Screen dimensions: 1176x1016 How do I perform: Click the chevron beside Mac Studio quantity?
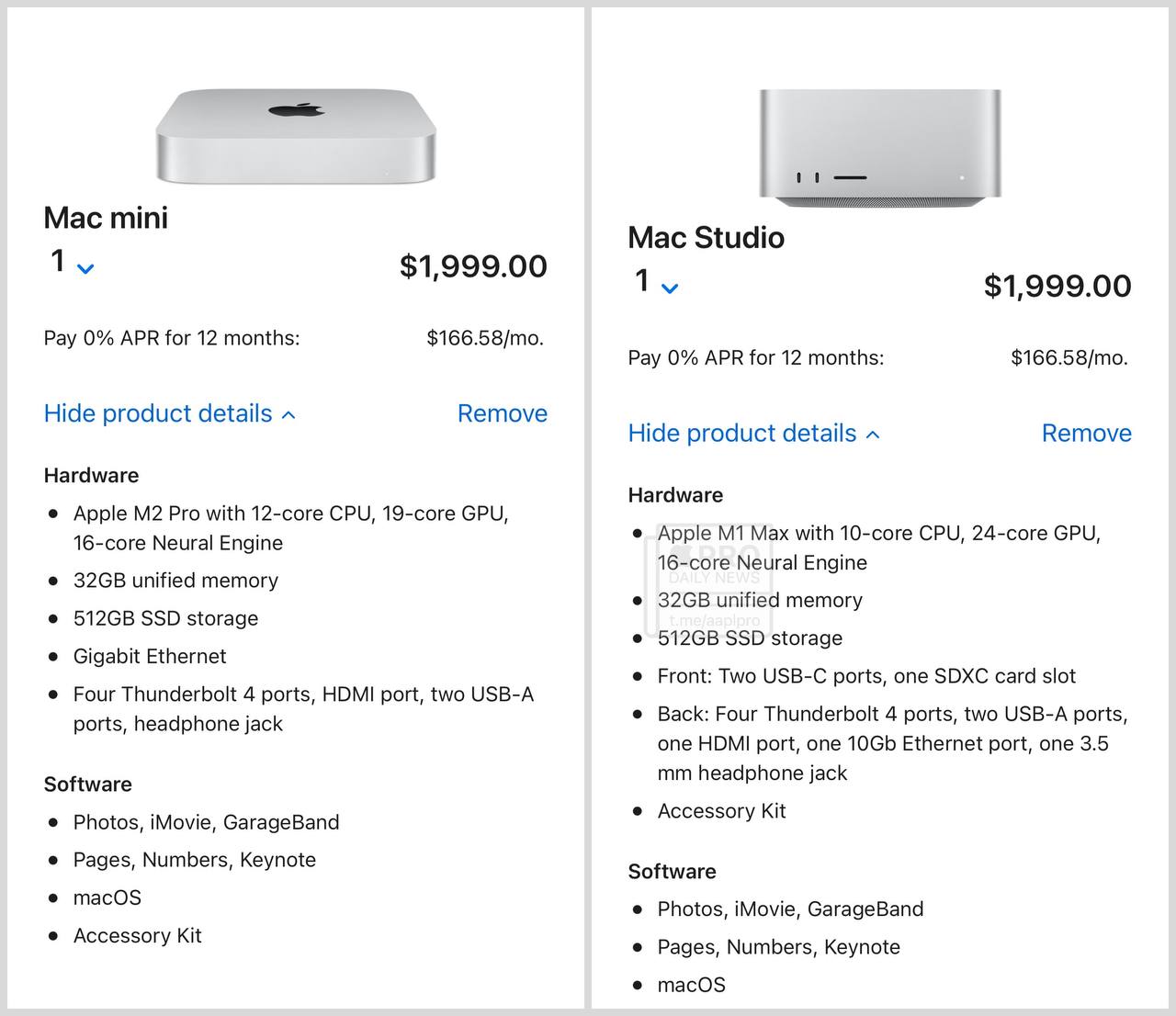pos(670,288)
